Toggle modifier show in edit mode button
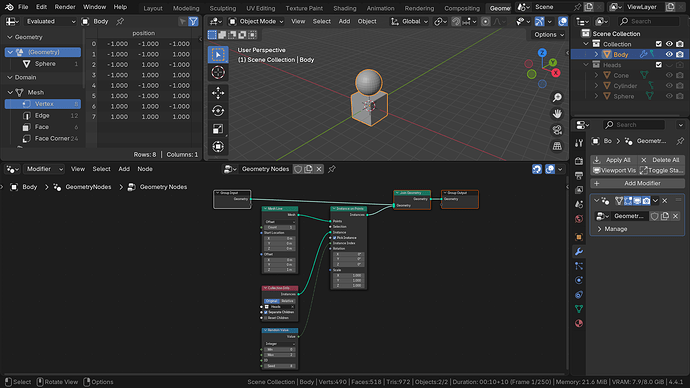The image size is (690, 388). [x=628, y=201]
